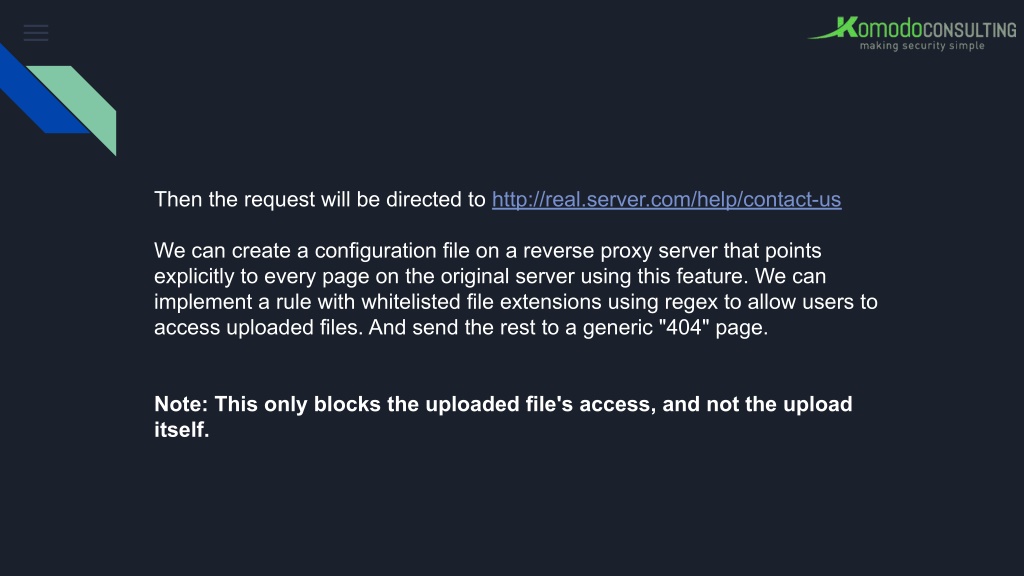The width and height of the screenshot is (1024, 576).
Task: Click the 'omodo' green letters in logo
Action: [x=889, y=29]
